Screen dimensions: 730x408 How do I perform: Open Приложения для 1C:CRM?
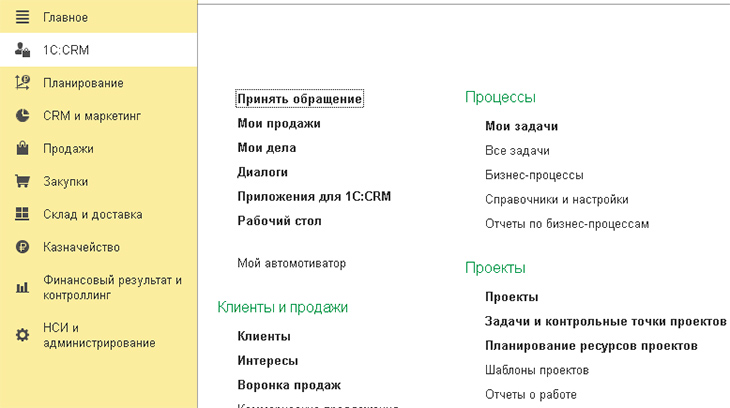314,197
